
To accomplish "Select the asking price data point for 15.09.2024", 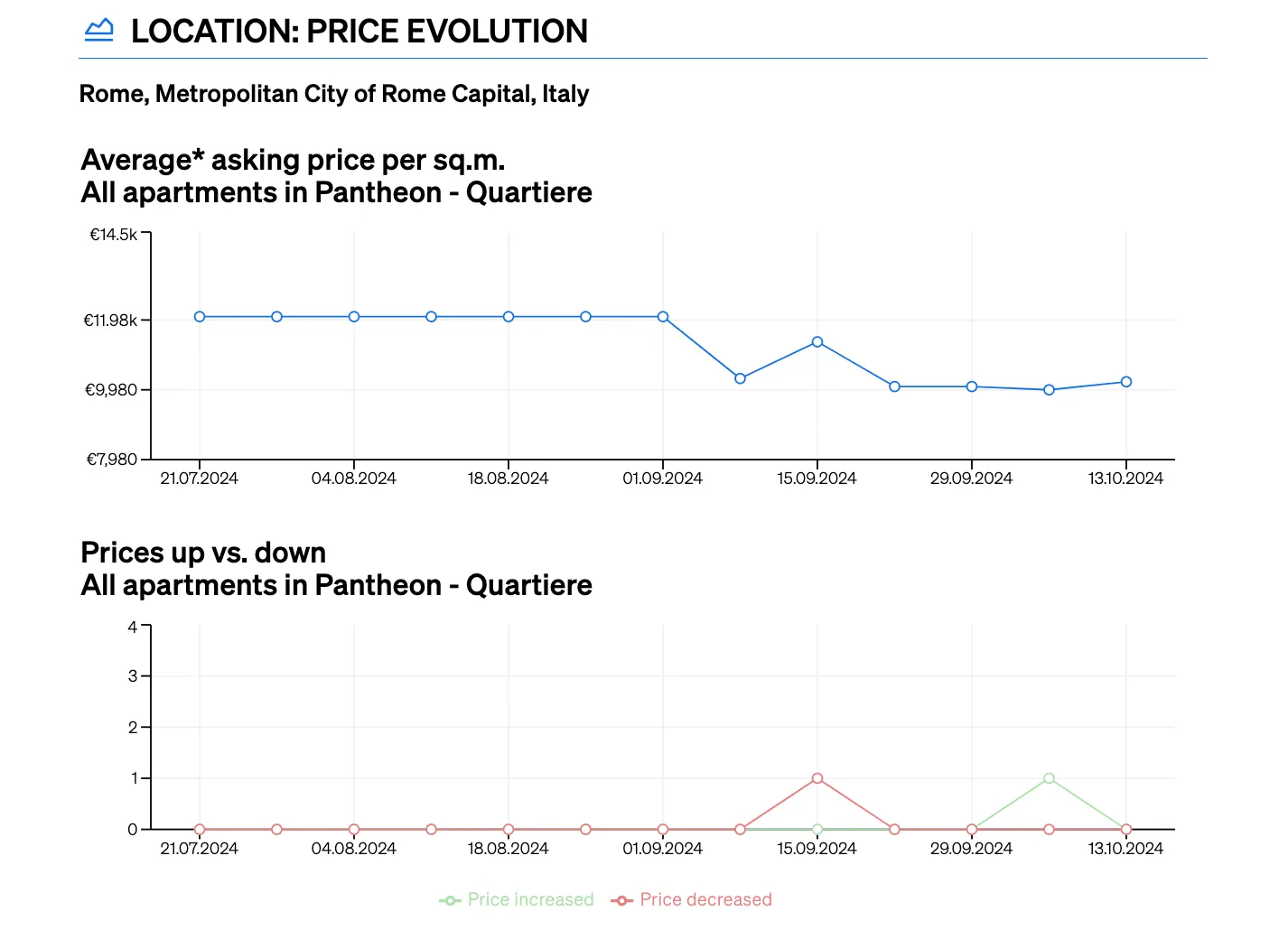I will pyautogui.click(x=817, y=342).
